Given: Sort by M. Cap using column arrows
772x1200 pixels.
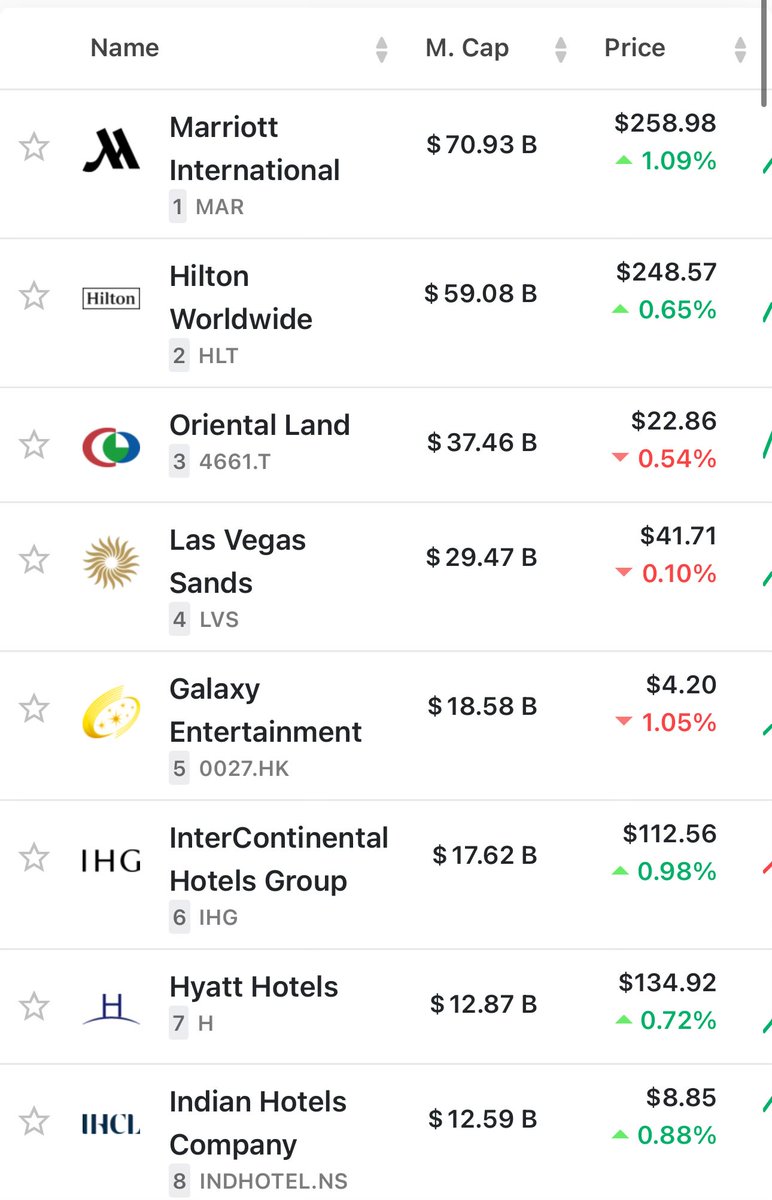Looking at the screenshot, I should pos(561,49).
